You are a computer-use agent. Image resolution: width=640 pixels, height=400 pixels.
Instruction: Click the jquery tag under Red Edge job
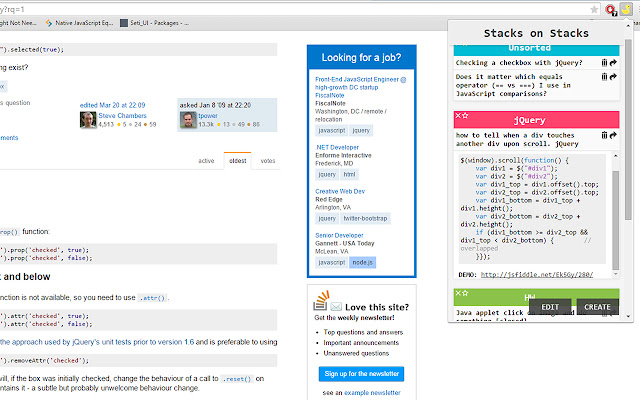pyautogui.click(x=327, y=218)
